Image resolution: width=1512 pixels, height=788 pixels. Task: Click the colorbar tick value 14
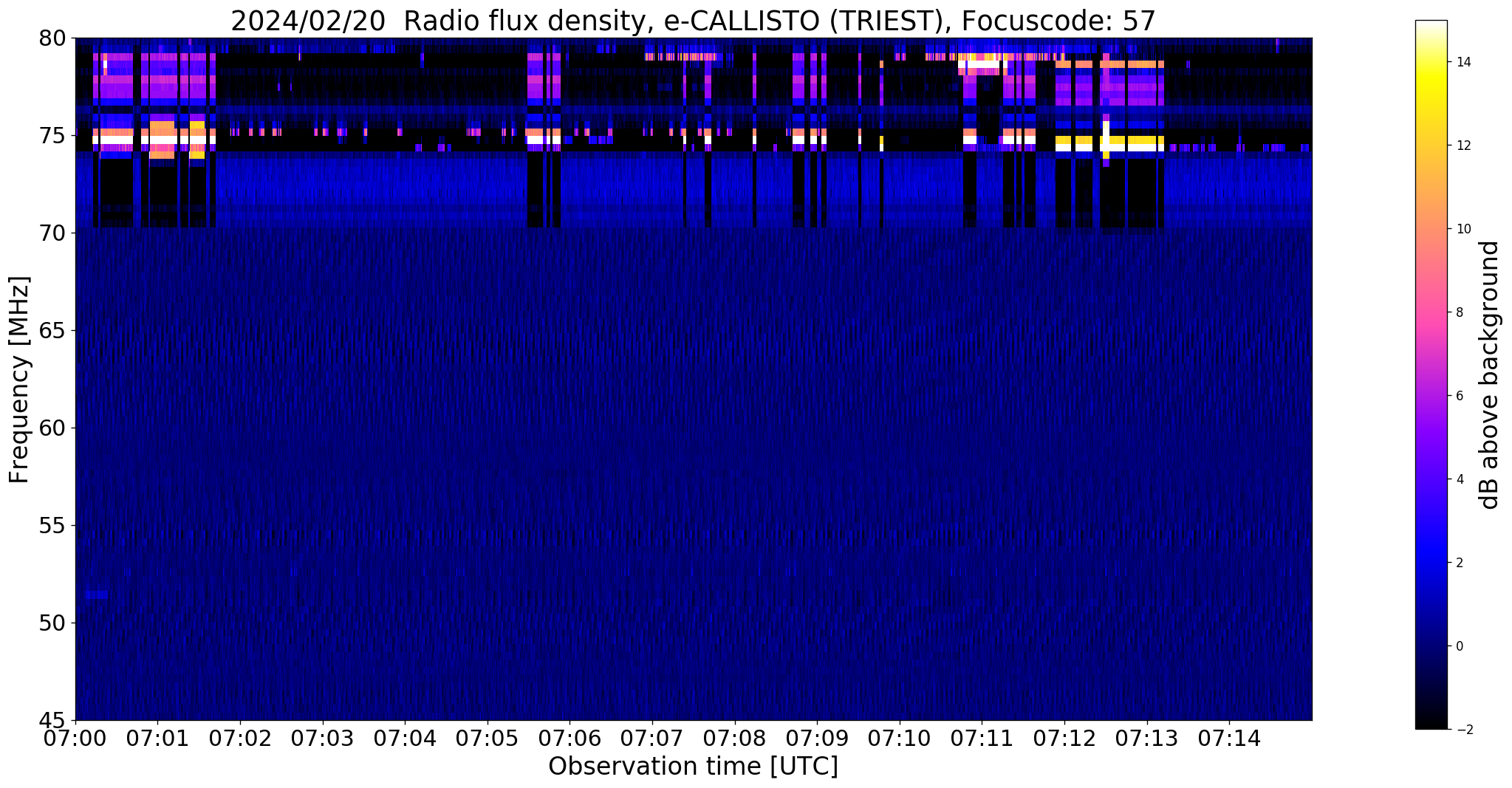1462,62
